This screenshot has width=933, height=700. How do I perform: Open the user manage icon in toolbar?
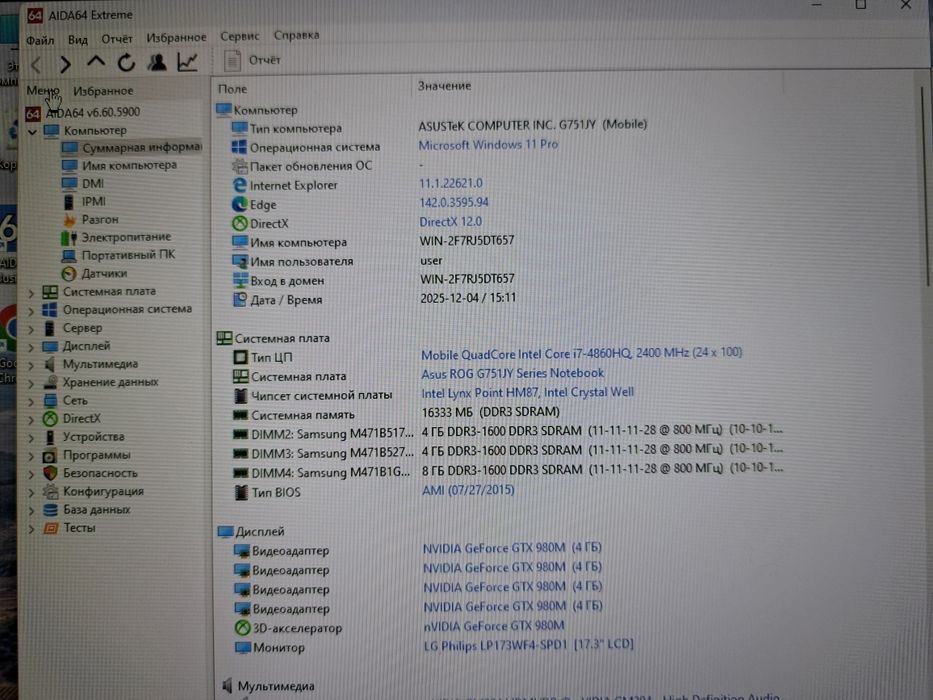[157, 62]
